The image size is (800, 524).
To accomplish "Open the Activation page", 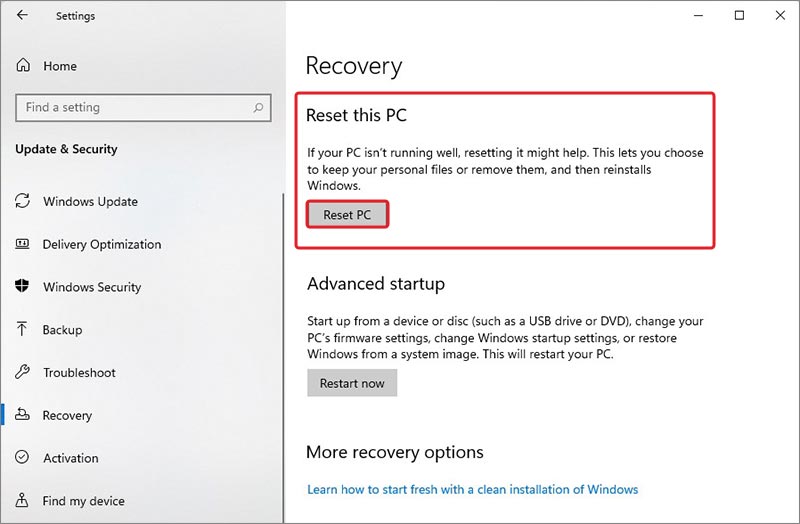I will [x=70, y=458].
